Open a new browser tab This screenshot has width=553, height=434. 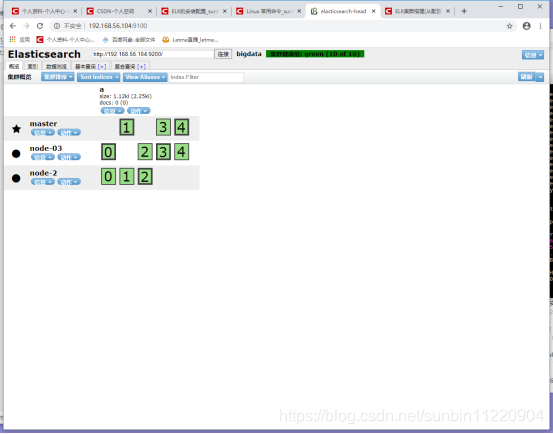[464, 11]
